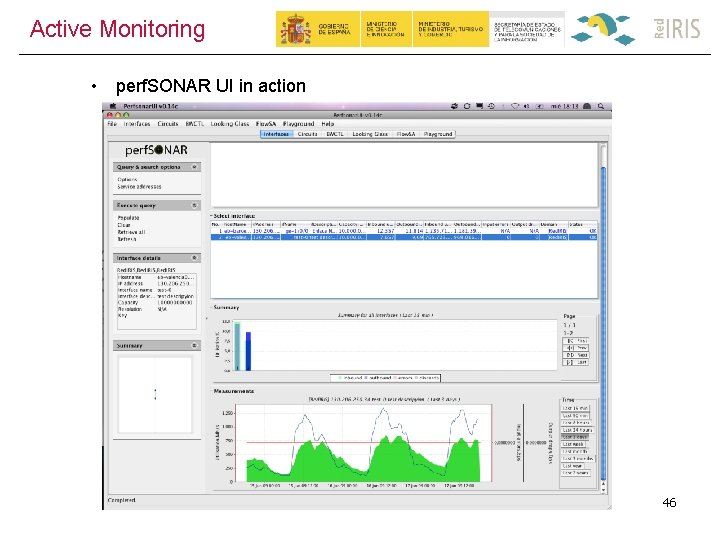
Task: Click the volume icon in menu bar
Action: click(527, 106)
